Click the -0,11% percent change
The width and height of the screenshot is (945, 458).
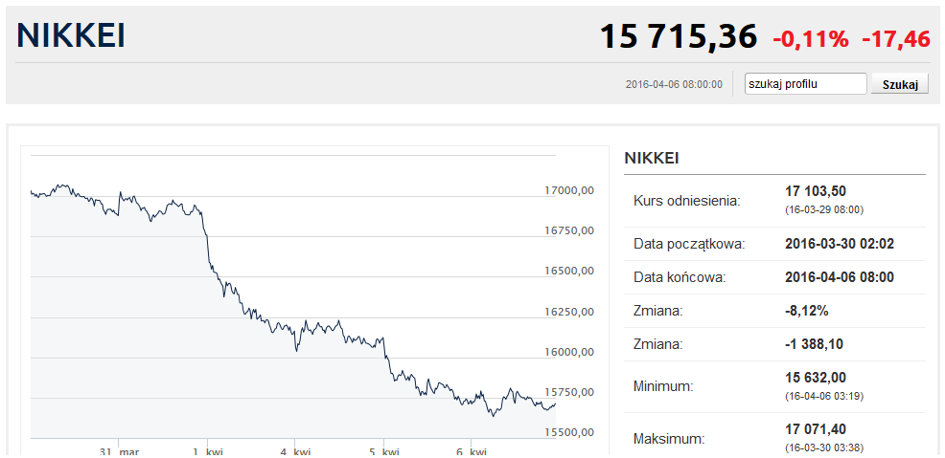[810, 39]
